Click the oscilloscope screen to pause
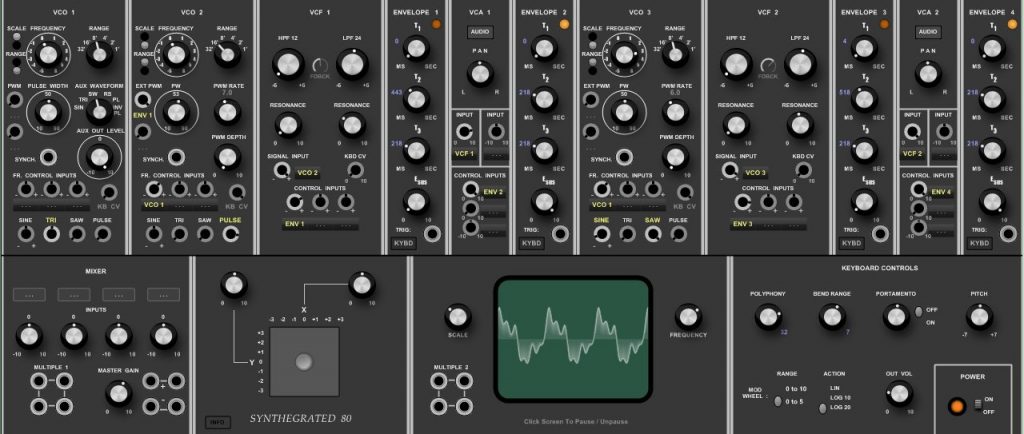1024x434 pixels. pyautogui.click(x=573, y=339)
